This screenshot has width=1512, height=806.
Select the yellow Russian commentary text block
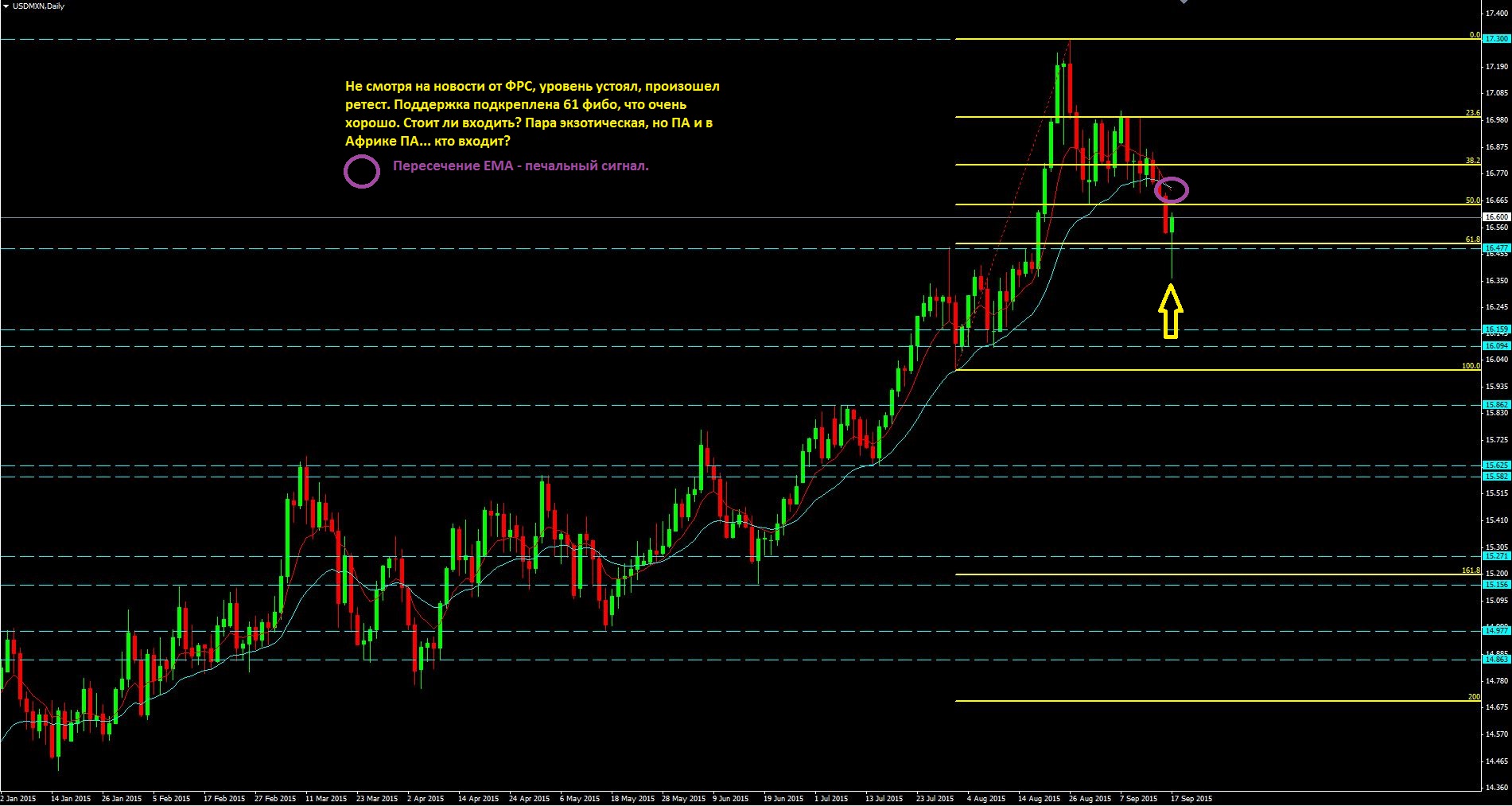click(532, 114)
